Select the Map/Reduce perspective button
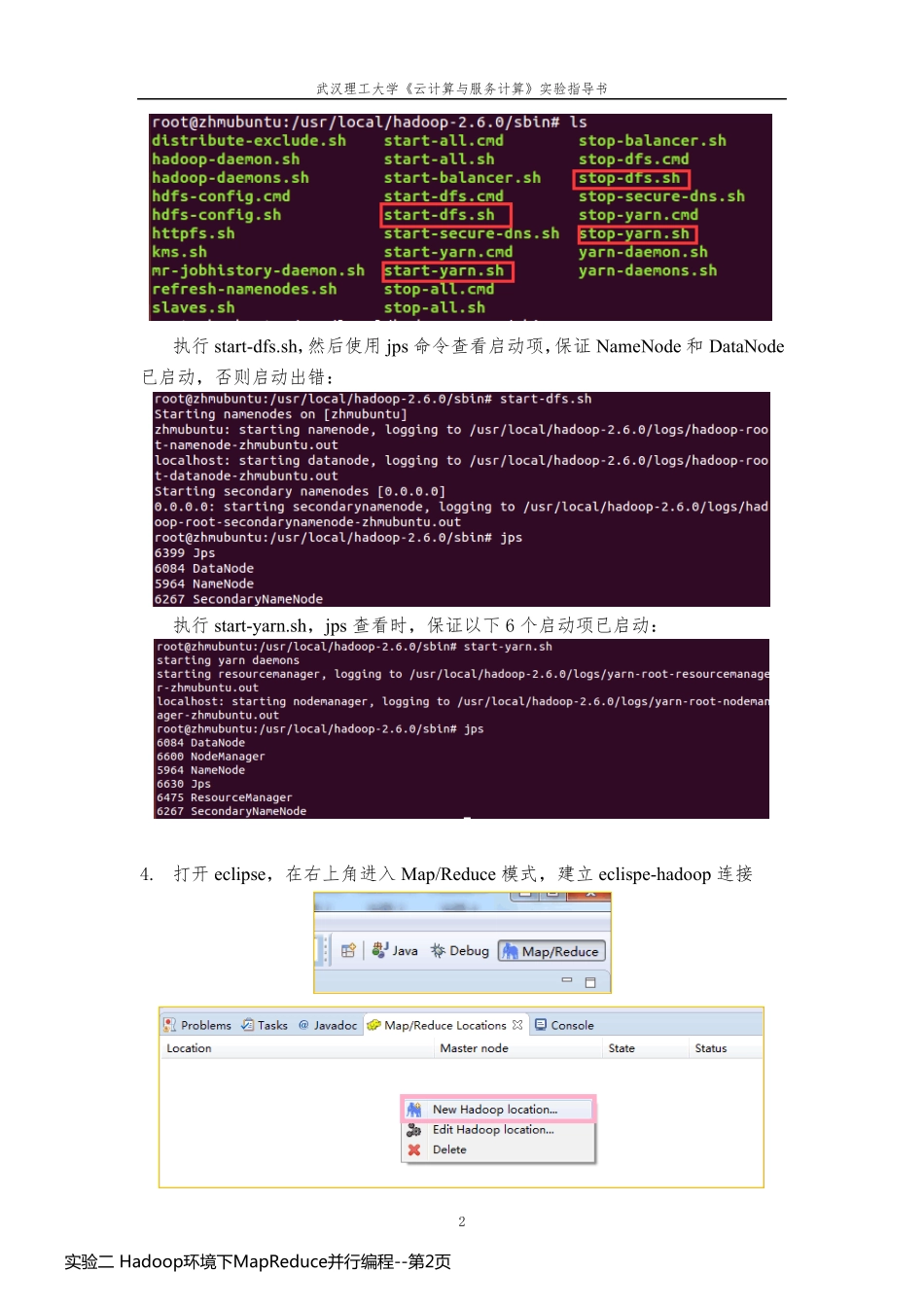The width and height of the screenshot is (924, 1307). coord(551,951)
